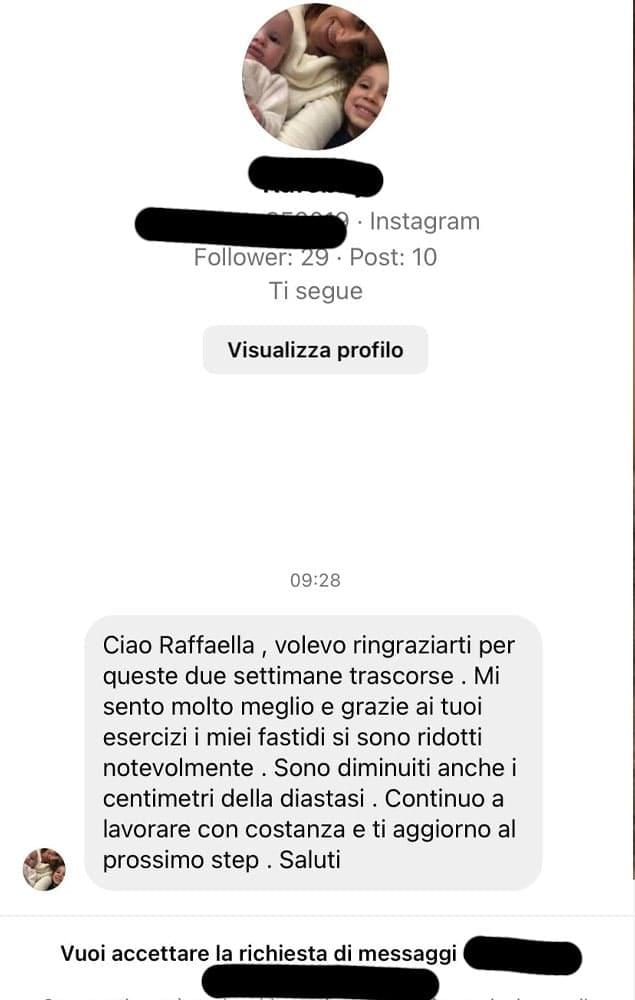Open the large circular profile photo
Screen dimensions: 635x1000
315,76
